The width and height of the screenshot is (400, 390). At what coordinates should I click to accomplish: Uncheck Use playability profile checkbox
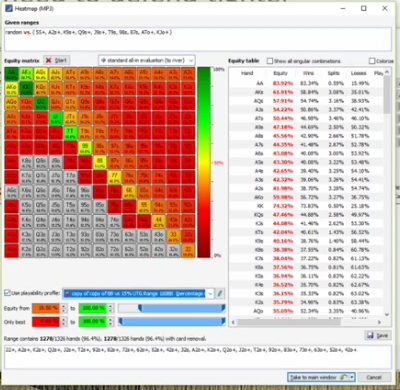(x=7, y=293)
